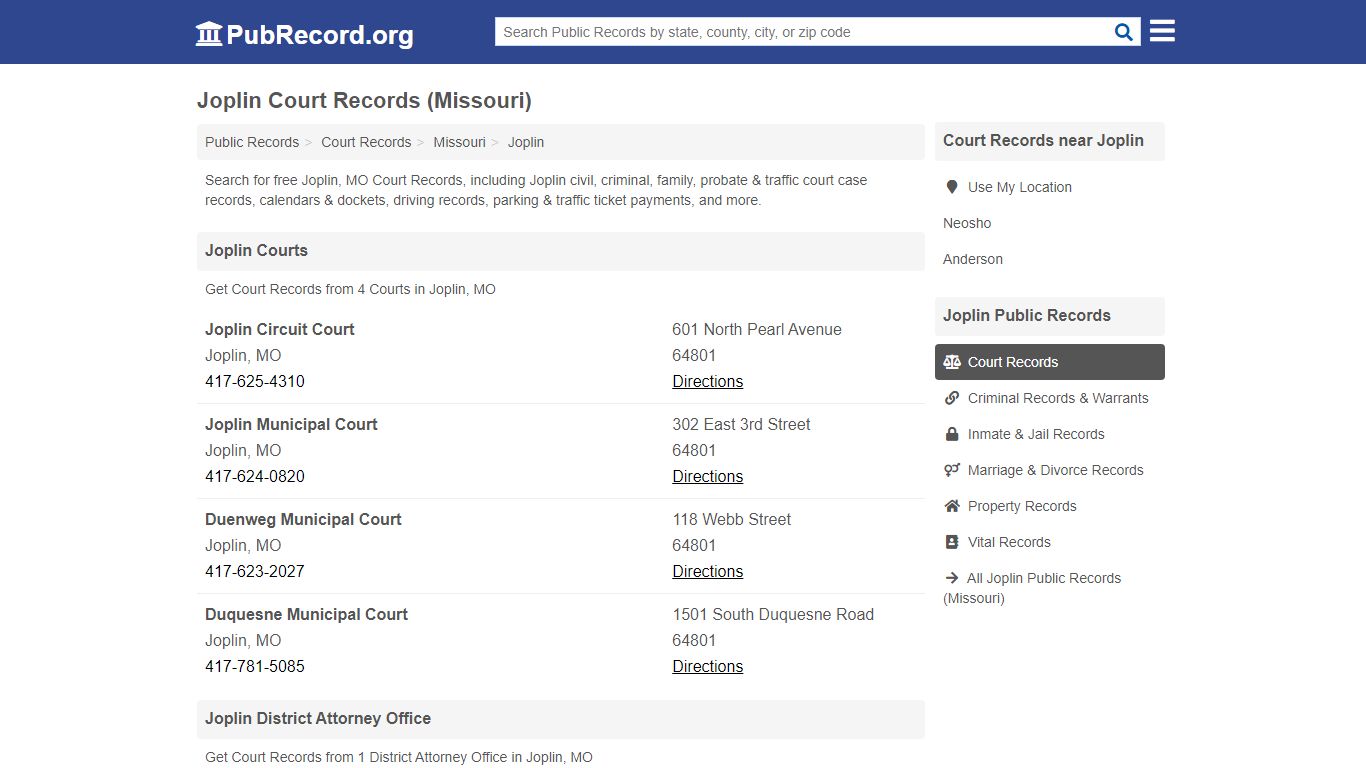Click the PubRecord.org courthouse logo icon
1366x768 pixels.
[x=209, y=34]
